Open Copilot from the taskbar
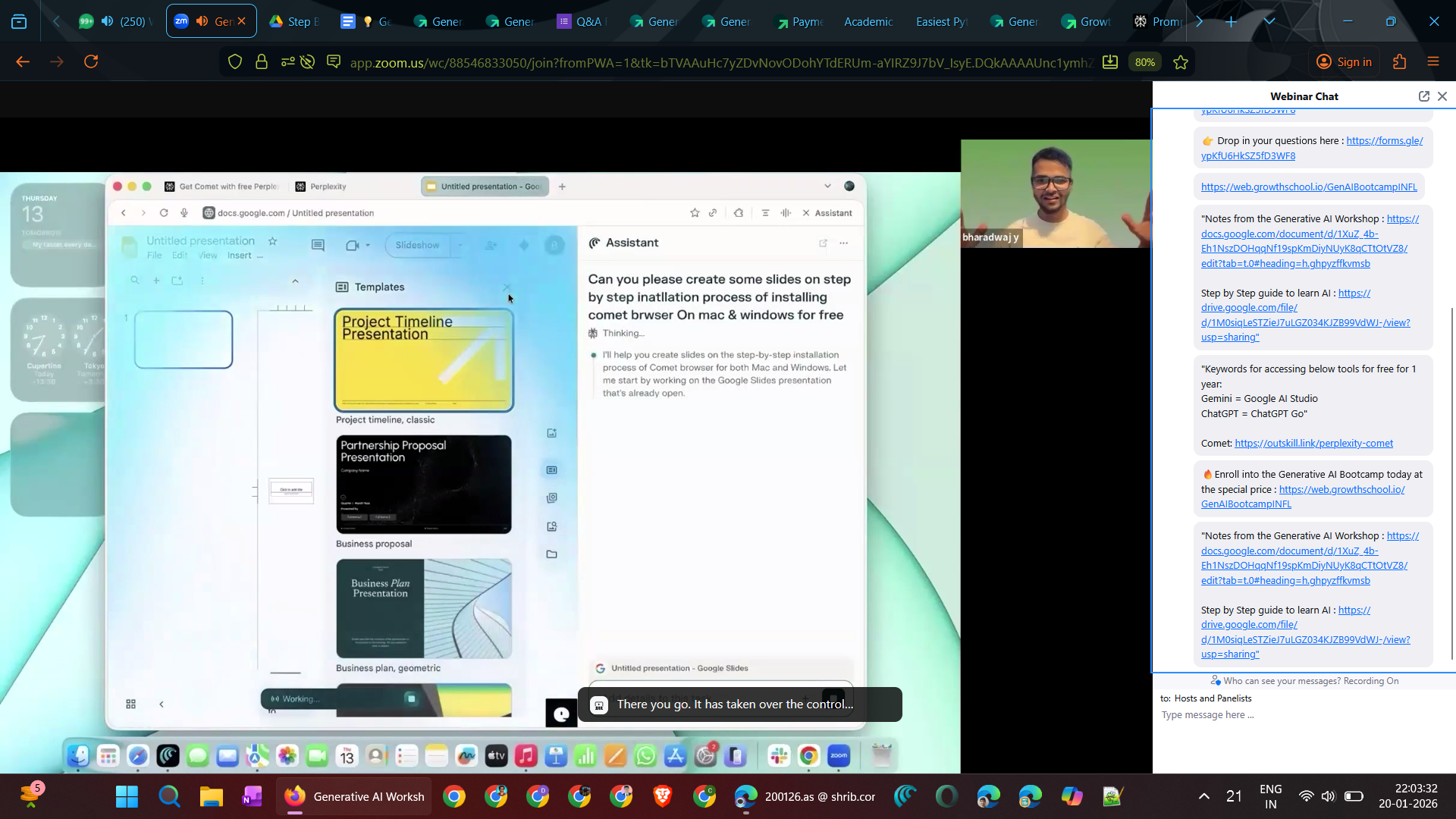 click(1072, 797)
